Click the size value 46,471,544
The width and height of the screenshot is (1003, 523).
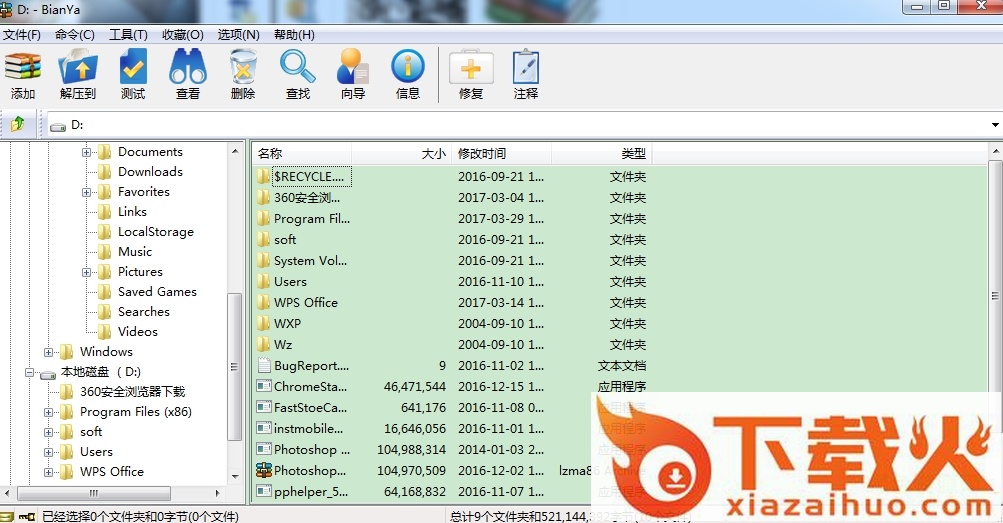(415, 387)
